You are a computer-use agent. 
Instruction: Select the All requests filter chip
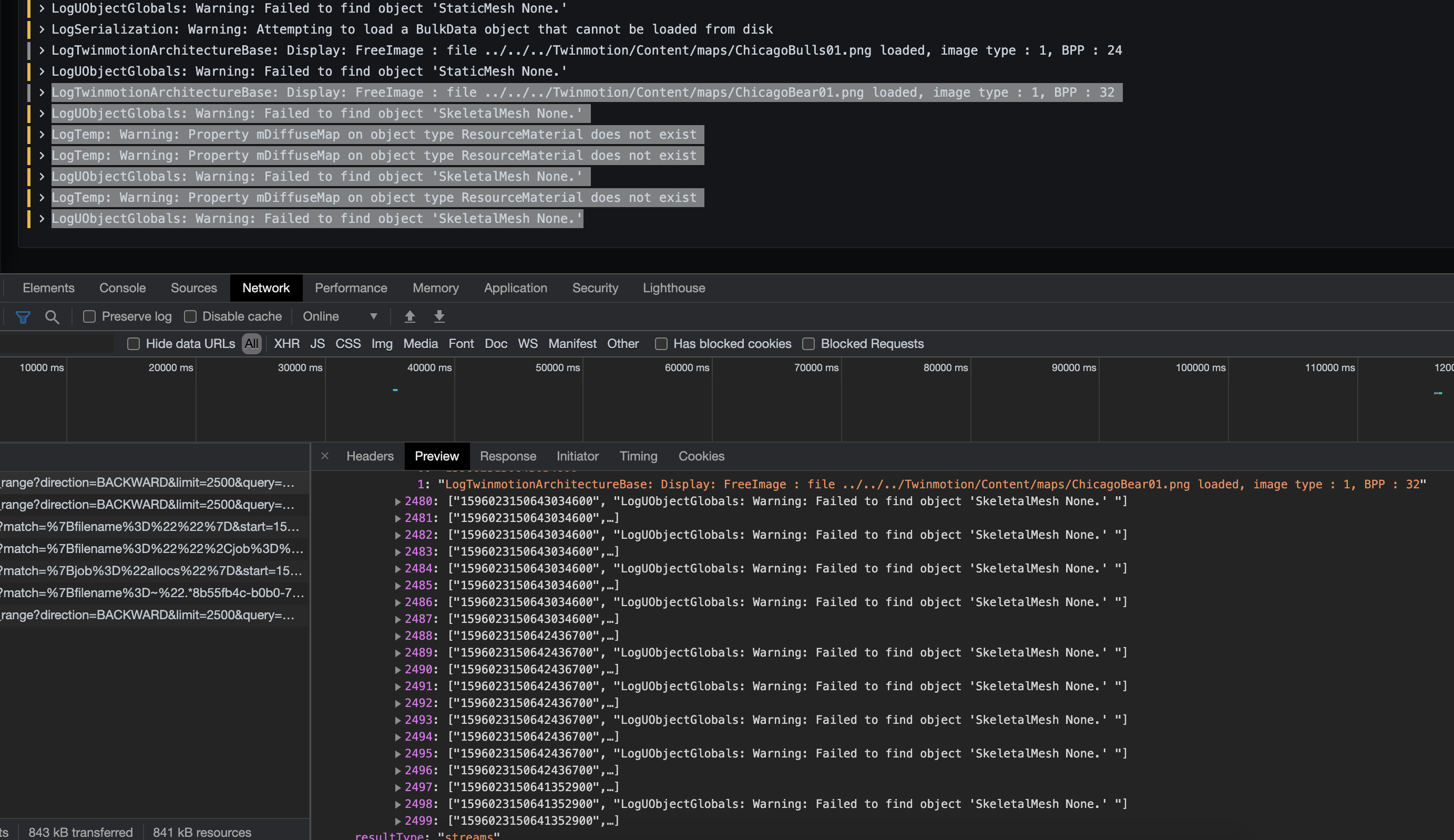coord(251,343)
